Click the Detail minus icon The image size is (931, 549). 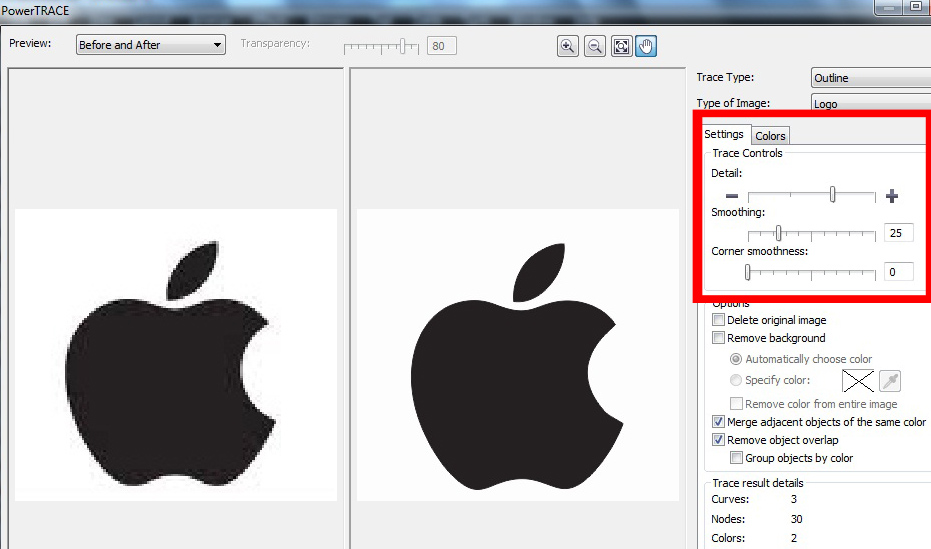(732, 196)
